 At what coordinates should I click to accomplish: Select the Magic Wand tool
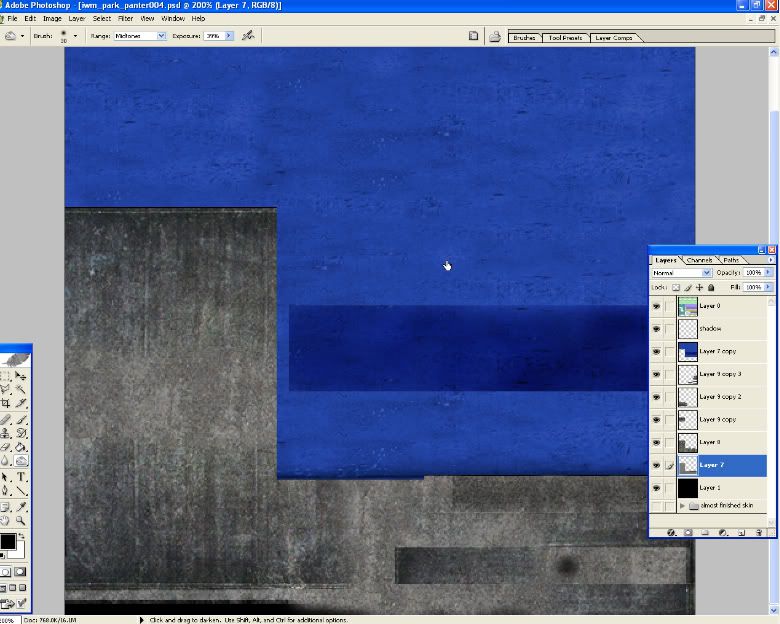21,389
